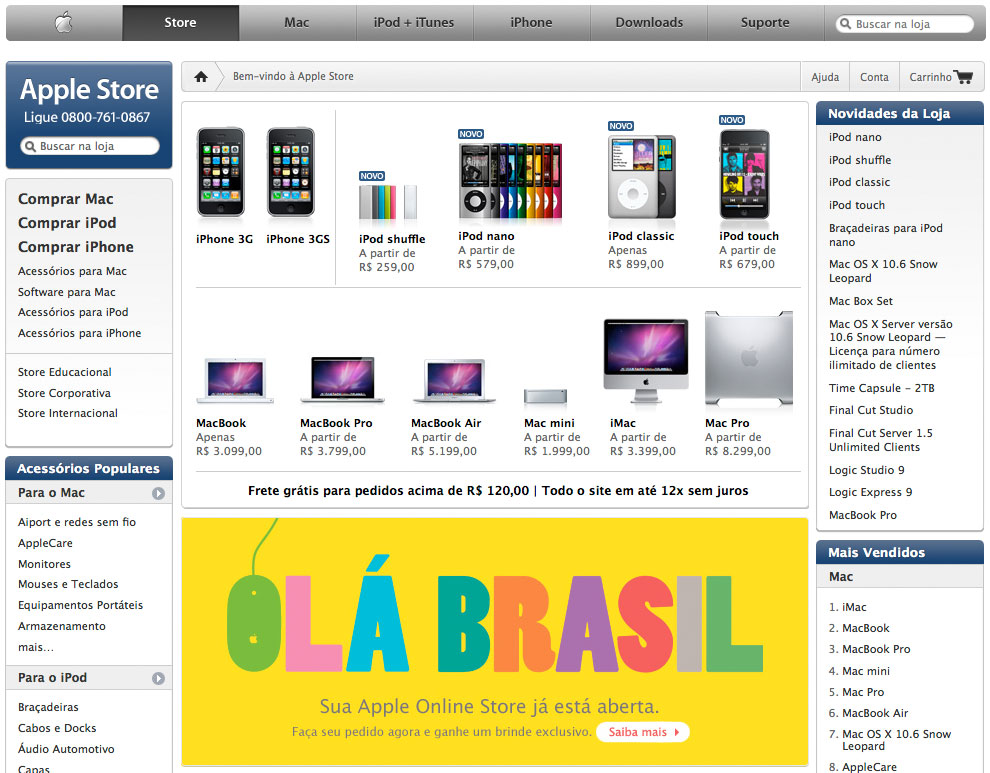Focus the top Buscar na loja field
Viewport: 990px width, 773px height.
tap(905, 24)
